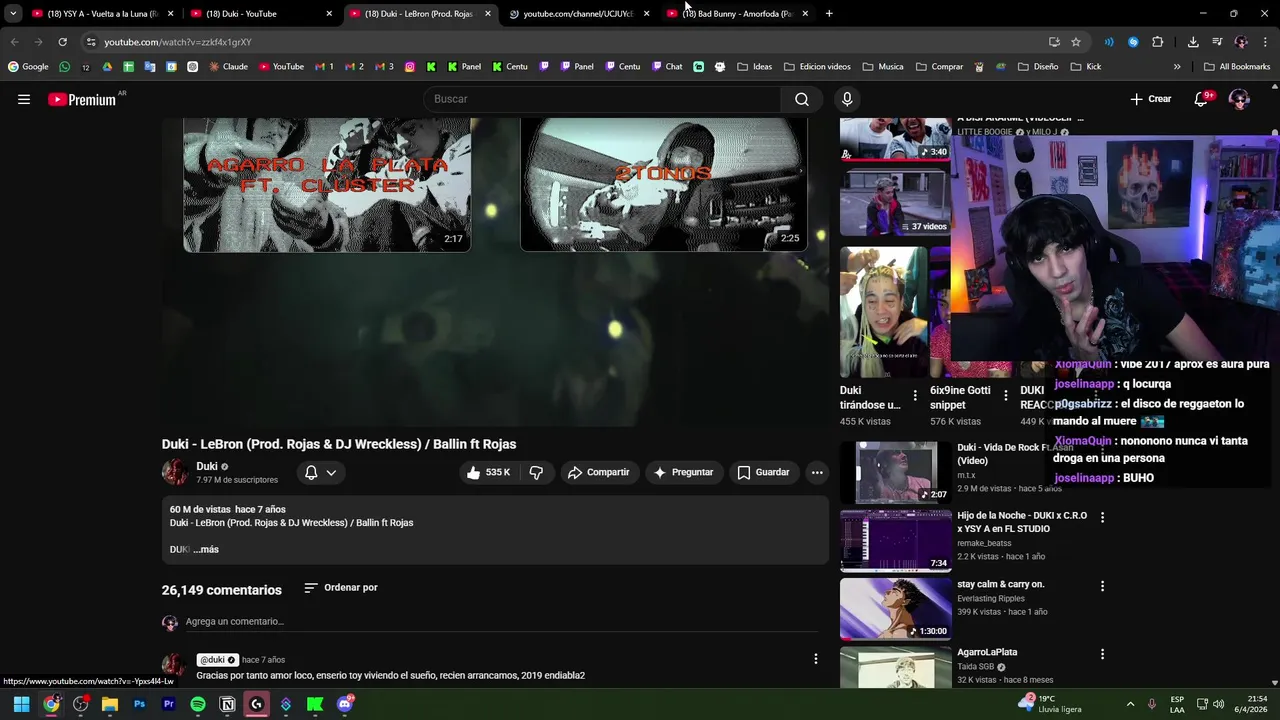Focus the Buscar search field

pyautogui.click(x=603, y=99)
